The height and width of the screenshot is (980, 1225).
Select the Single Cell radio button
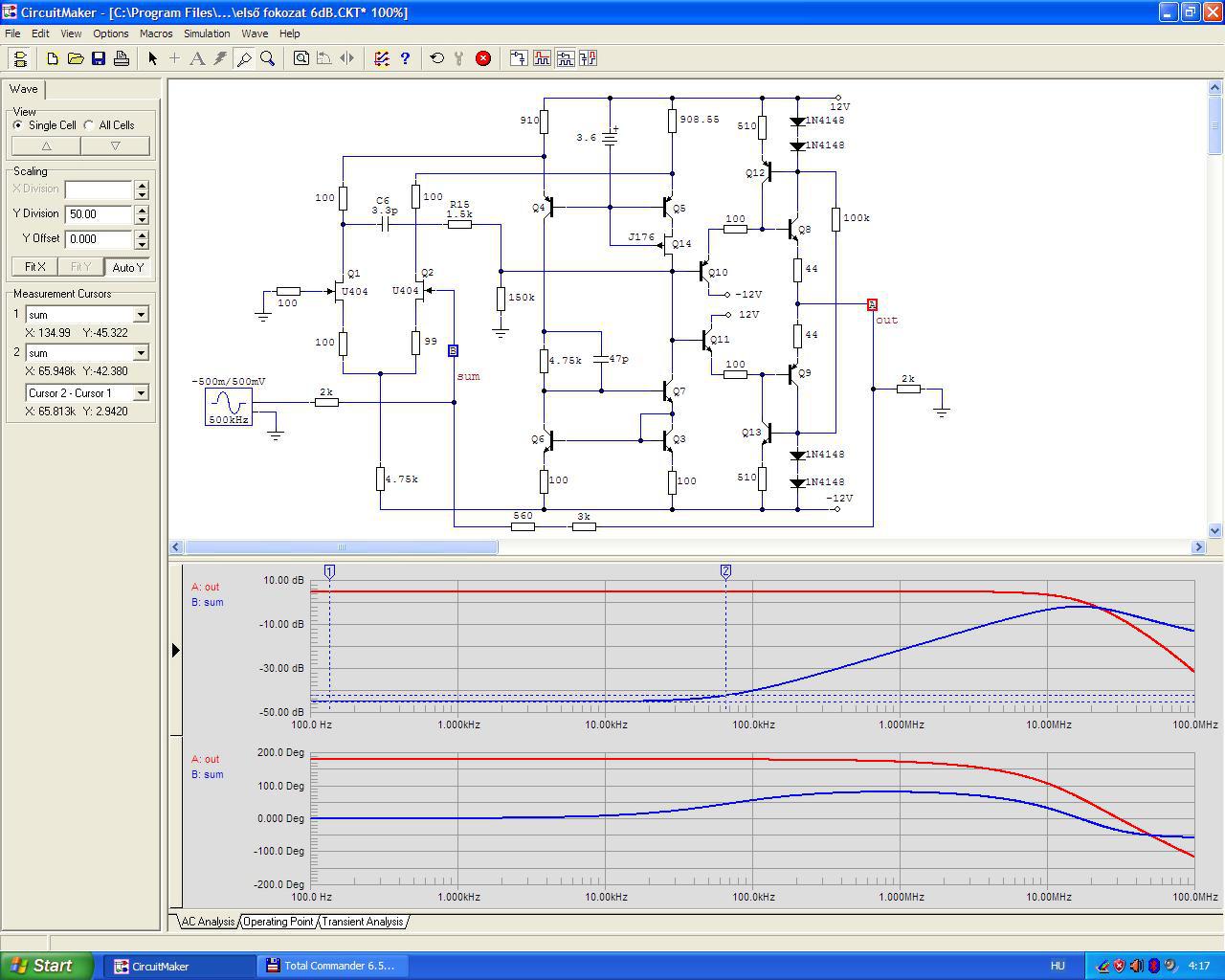(x=18, y=125)
